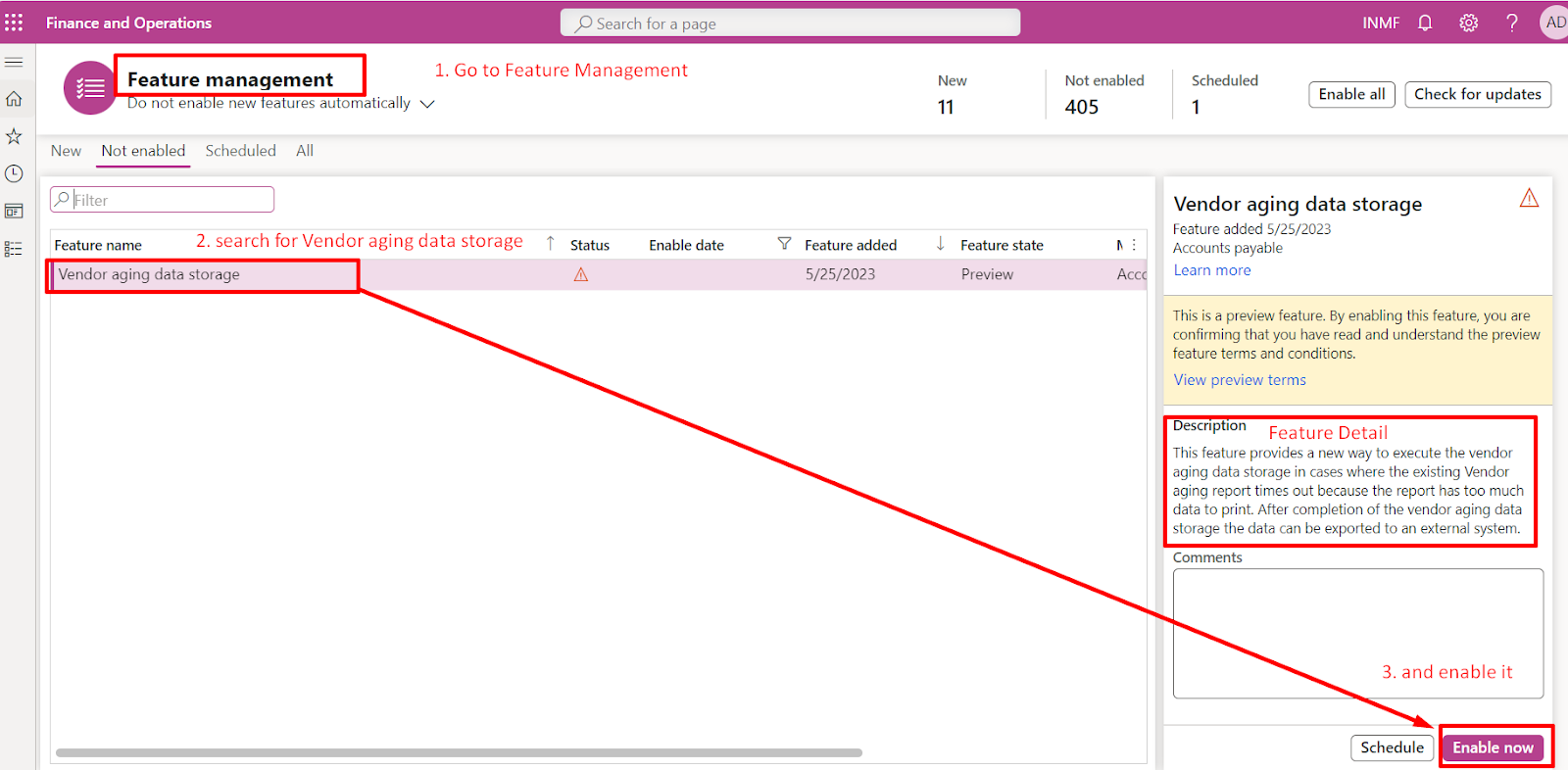Open the Settings gear

pos(1468,23)
